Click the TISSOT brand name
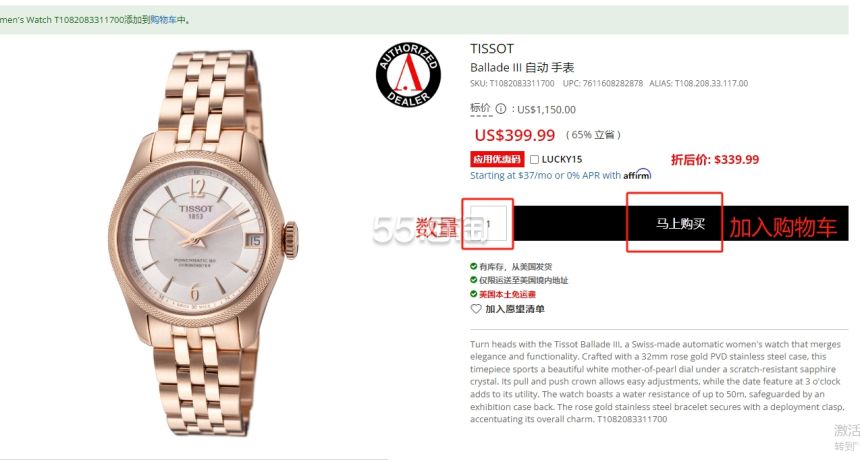The width and height of the screenshot is (860, 460). 492,49
